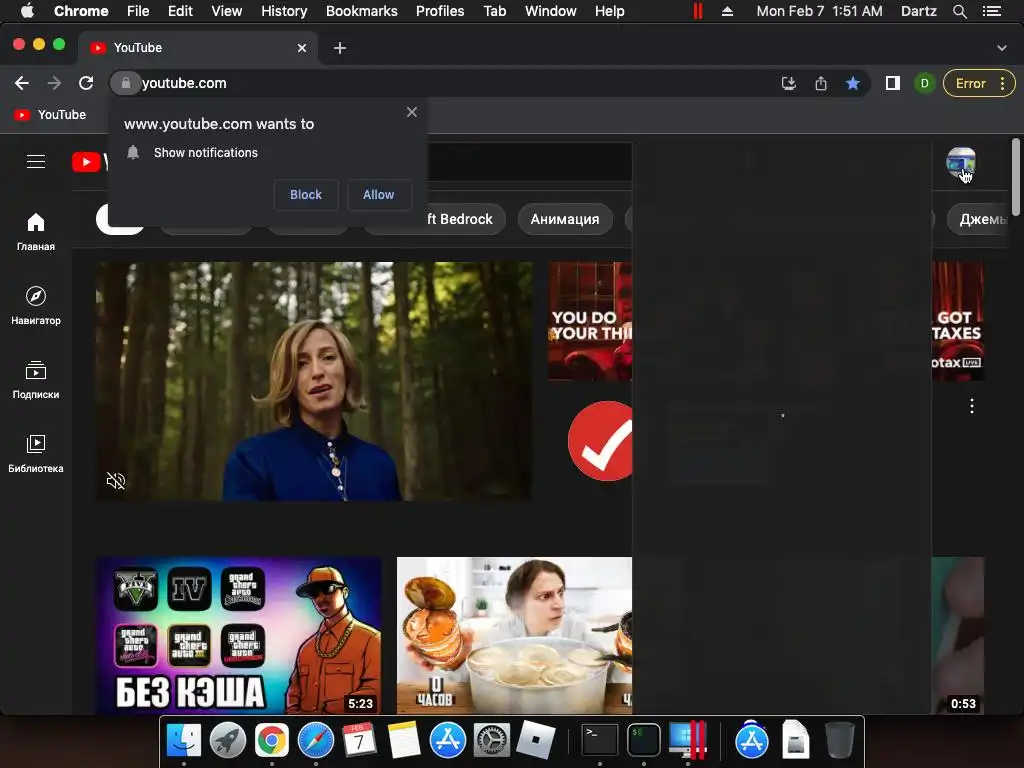Image resolution: width=1024 pixels, height=768 pixels.
Task: Select the Анимация filter chip
Action: 565,219
